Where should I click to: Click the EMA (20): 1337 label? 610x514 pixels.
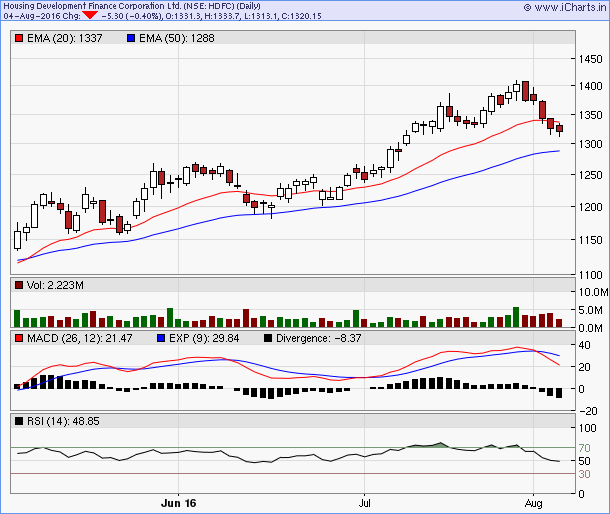click(x=65, y=38)
